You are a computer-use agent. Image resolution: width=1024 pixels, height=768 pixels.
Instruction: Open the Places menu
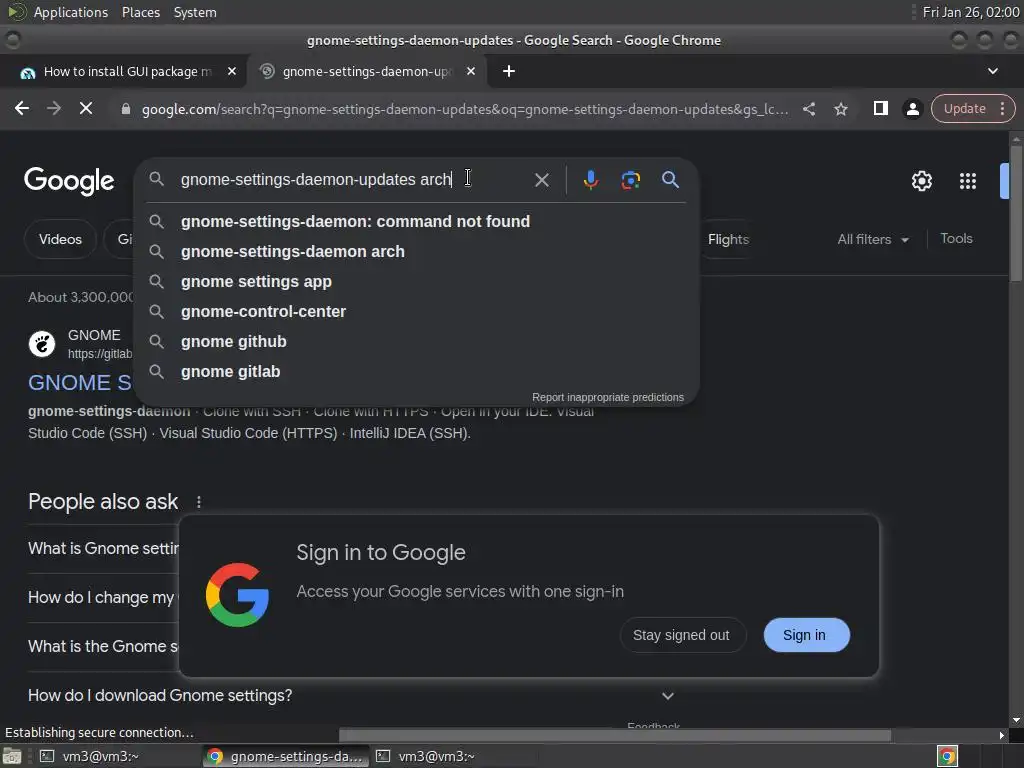tap(140, 12)
